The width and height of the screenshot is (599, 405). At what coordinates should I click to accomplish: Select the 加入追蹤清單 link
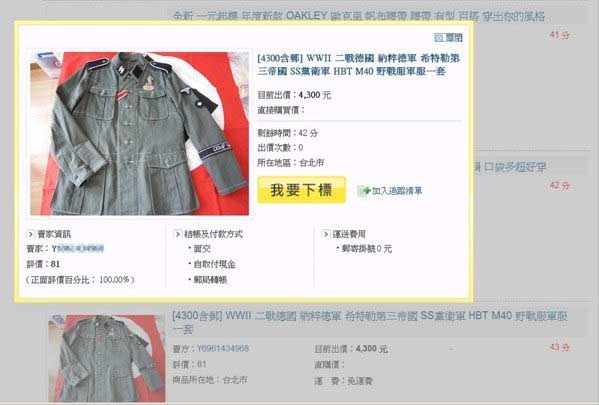point(397,191)
